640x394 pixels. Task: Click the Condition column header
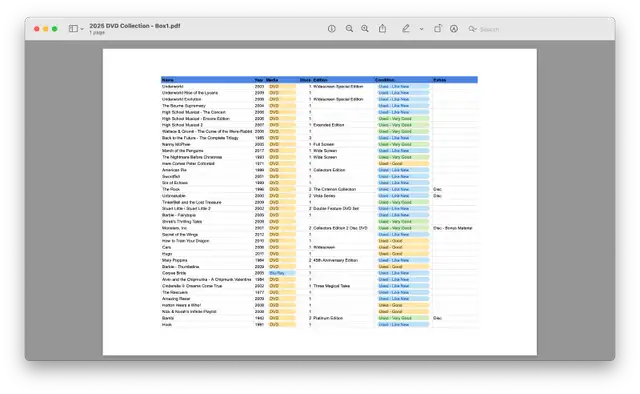[x=385, y=80]
